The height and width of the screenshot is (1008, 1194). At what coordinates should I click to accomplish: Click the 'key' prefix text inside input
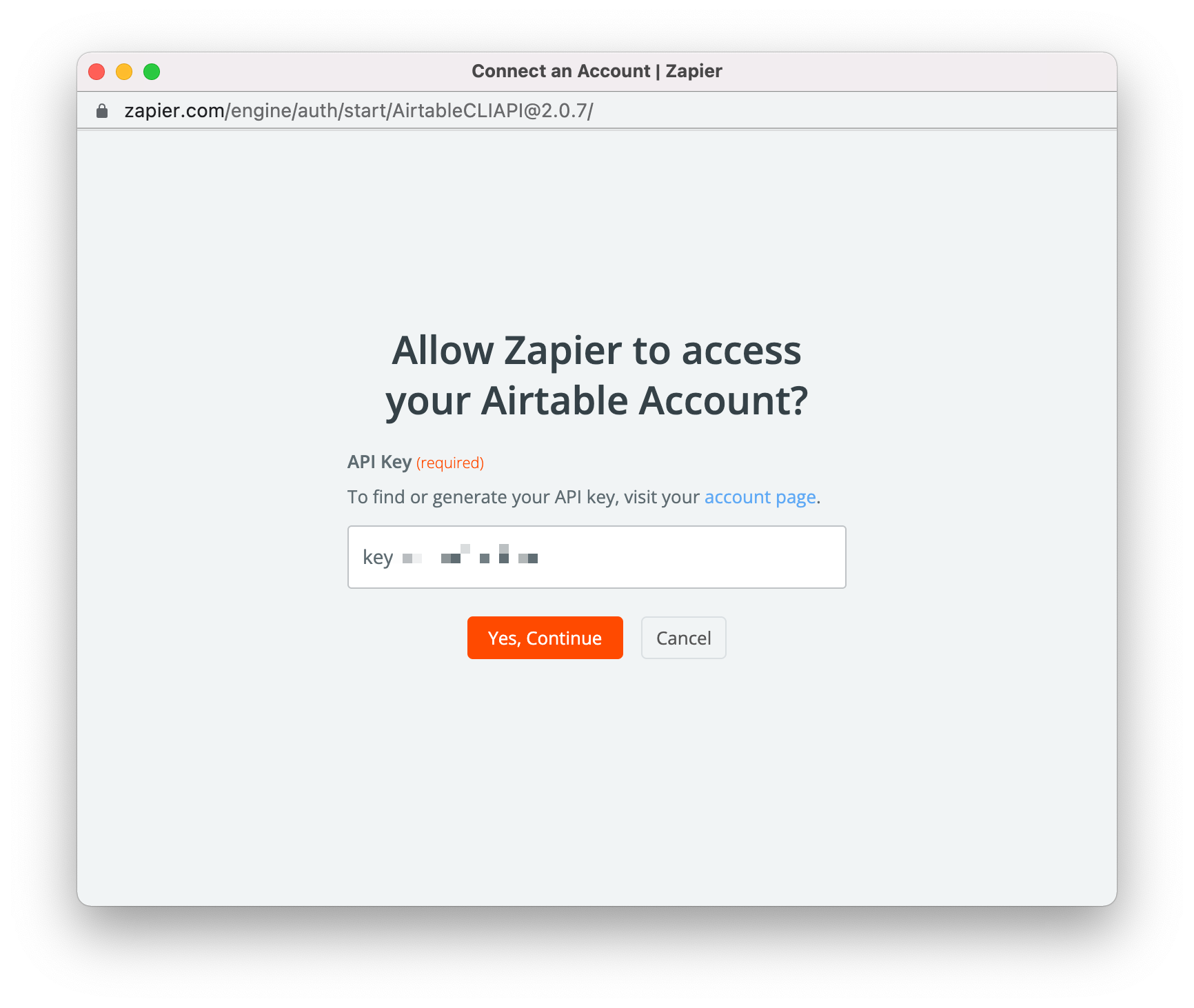coord(378,557)
